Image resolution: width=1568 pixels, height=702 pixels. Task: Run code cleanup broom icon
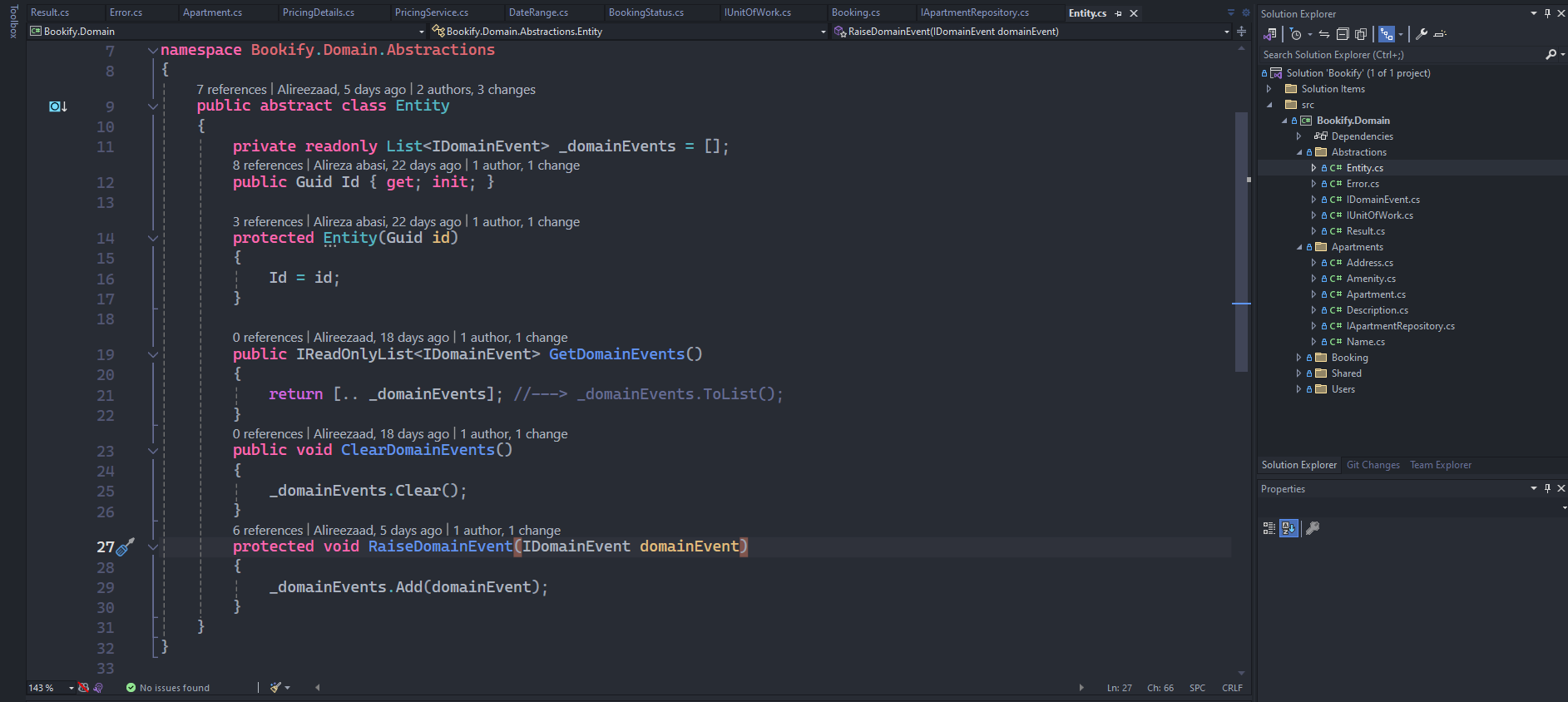pos(275,688)
